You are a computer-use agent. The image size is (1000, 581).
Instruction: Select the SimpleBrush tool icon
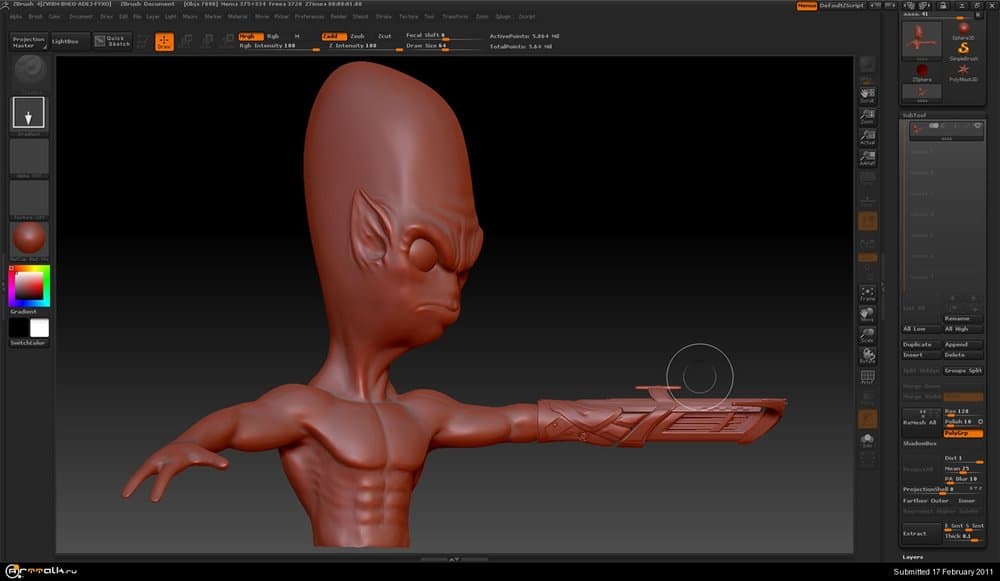962,50
